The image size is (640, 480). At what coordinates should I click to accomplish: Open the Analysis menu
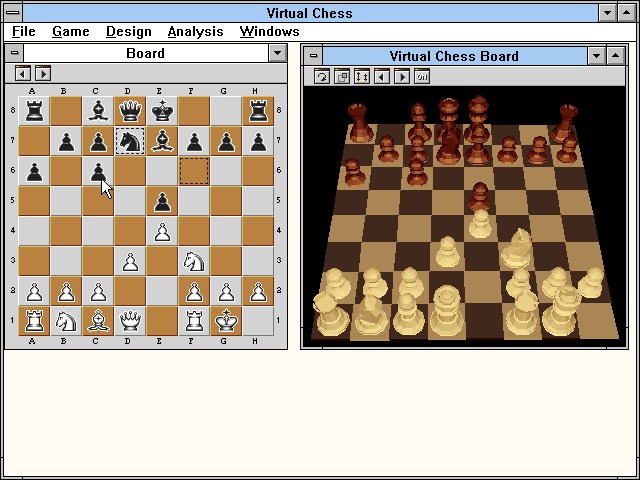(196, 31)
